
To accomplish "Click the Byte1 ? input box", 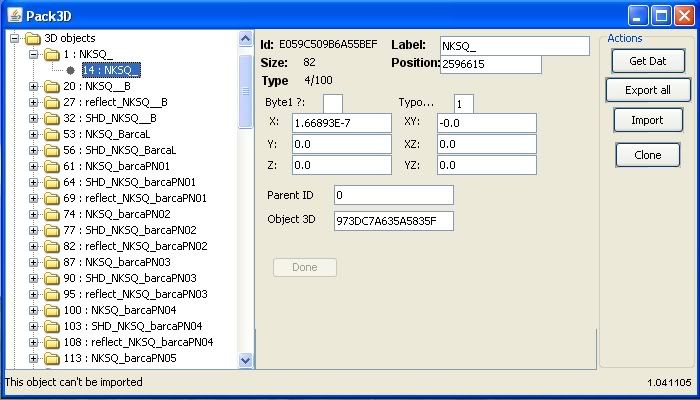I will point(333,104).
